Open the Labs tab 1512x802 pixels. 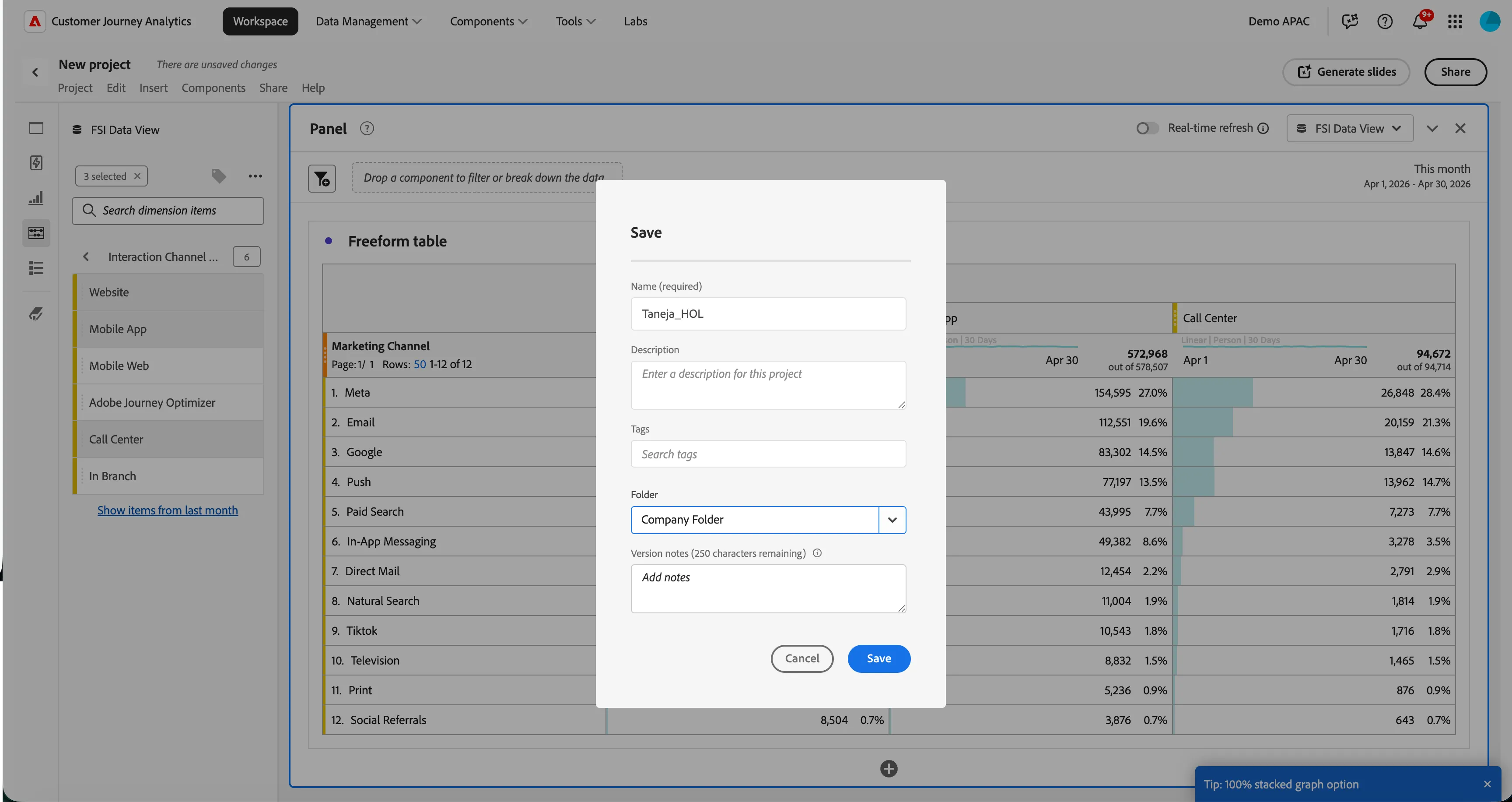(x=635, y=21)
